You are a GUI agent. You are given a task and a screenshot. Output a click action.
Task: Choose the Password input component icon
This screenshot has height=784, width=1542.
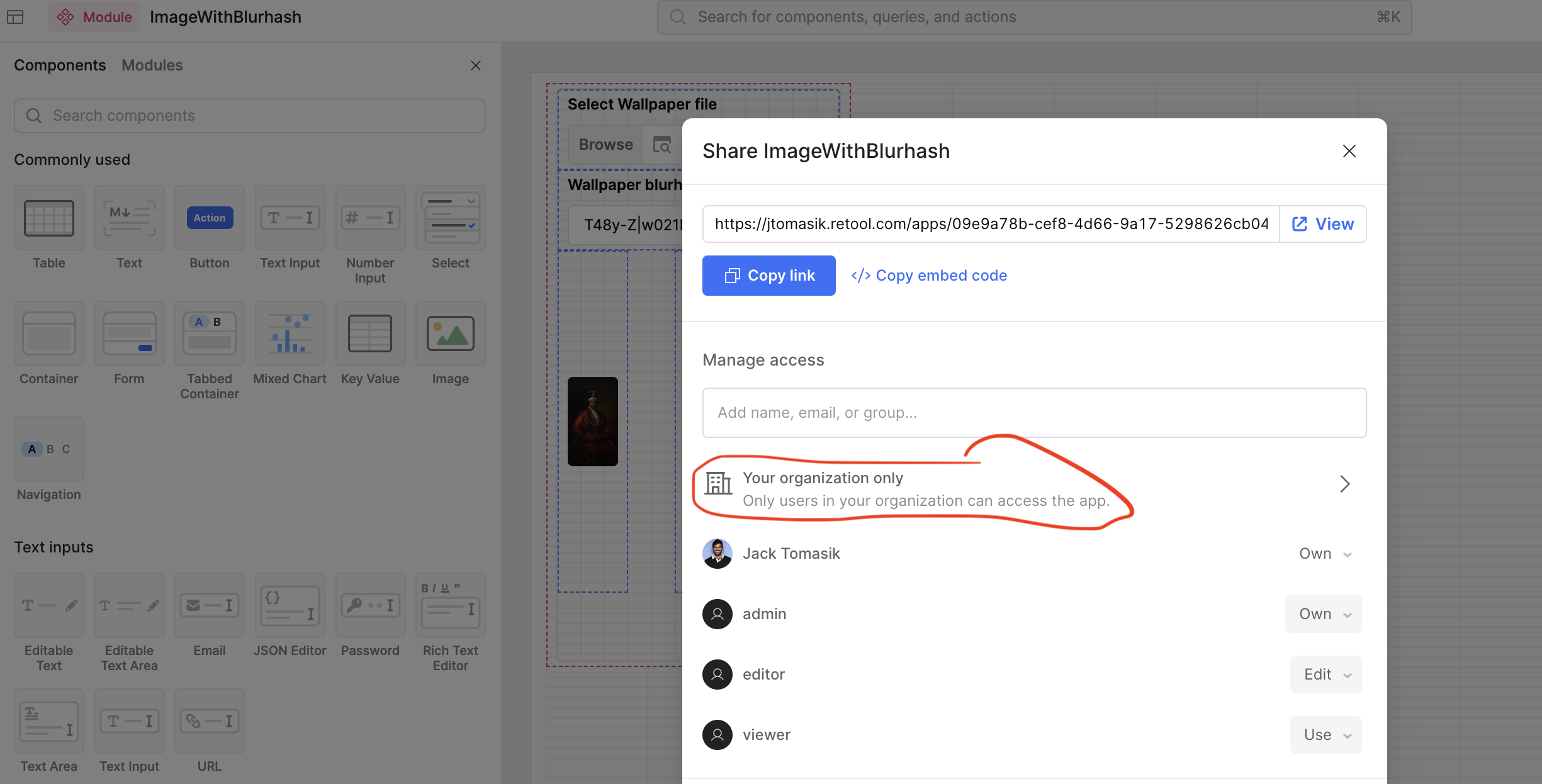click(x=370, y=606)
